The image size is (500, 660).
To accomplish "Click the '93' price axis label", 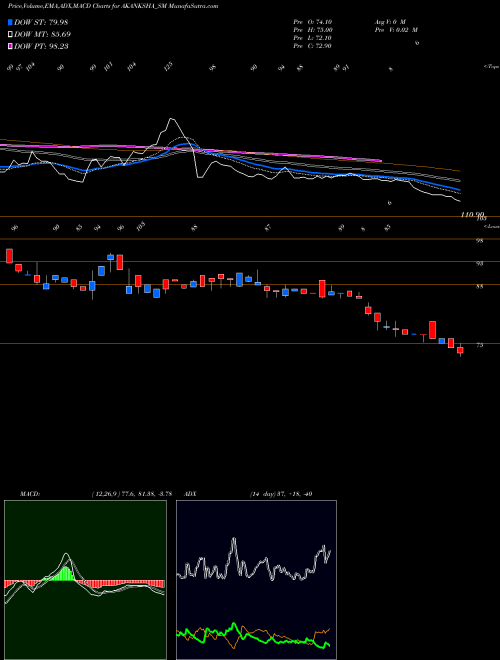I will [481, 263].
